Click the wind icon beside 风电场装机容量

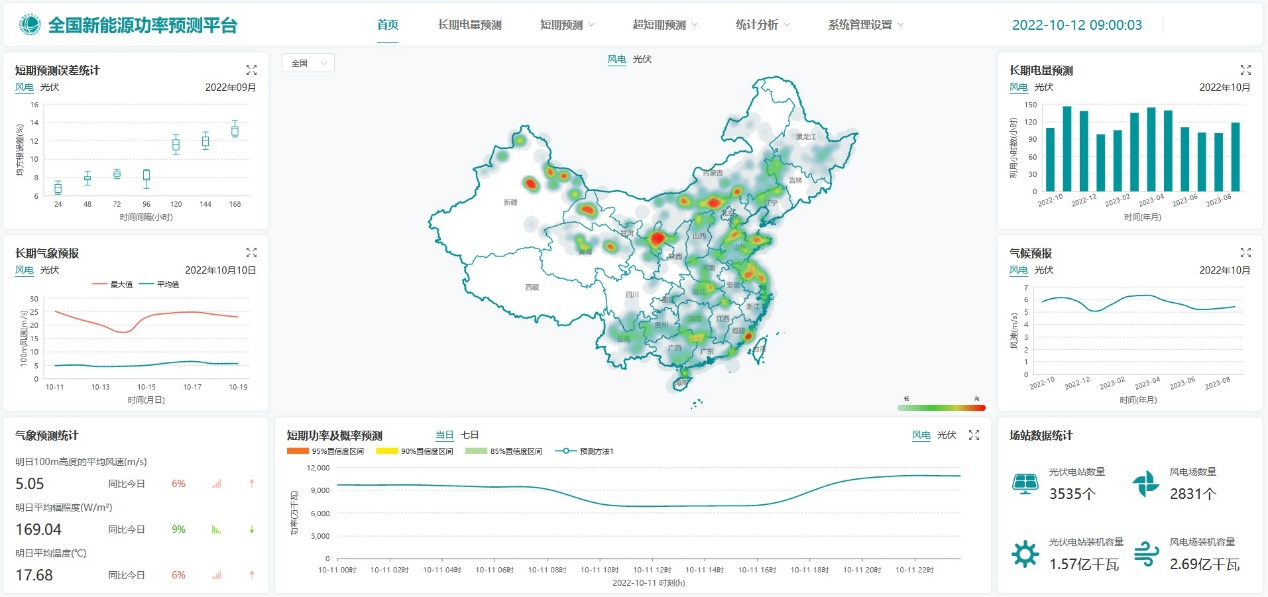(x=1146, y=553)
